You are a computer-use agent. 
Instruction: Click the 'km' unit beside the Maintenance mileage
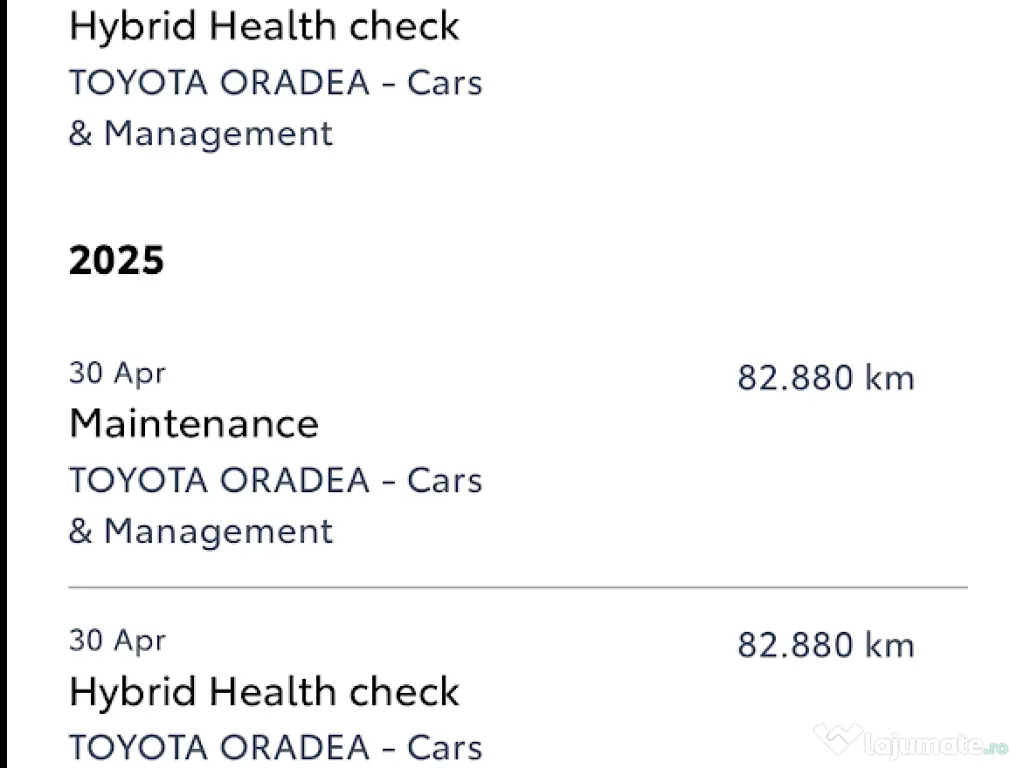[892, 378]
